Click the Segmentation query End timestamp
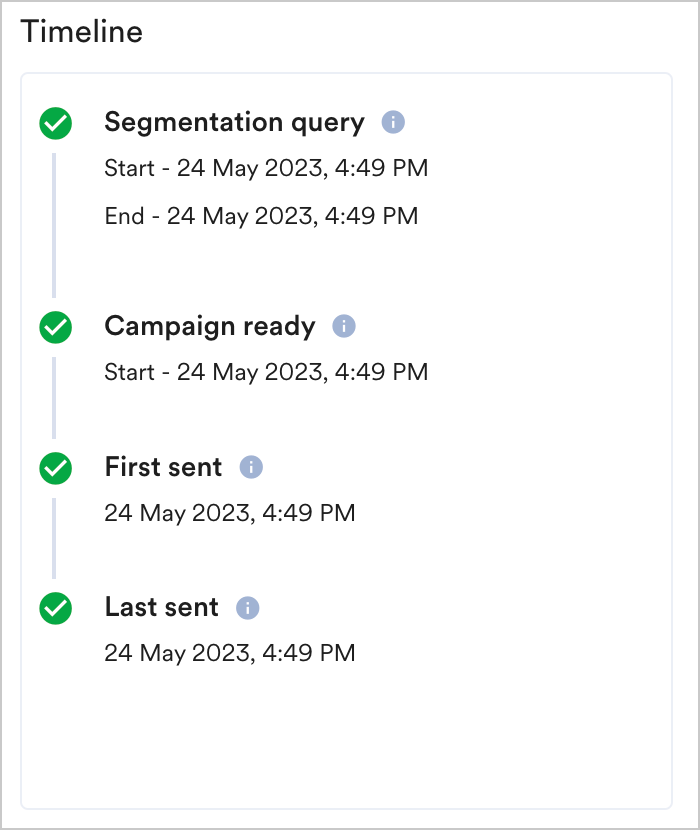 [x=261, y=216]
